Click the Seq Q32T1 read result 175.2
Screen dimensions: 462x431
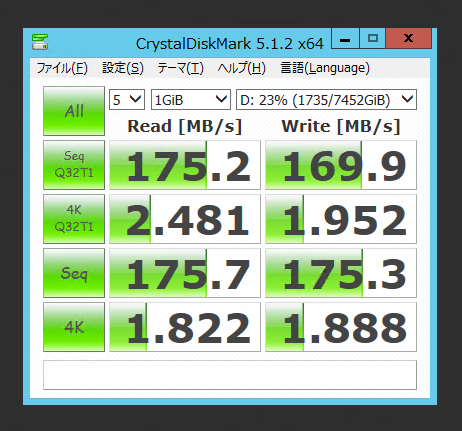[185, 165]
